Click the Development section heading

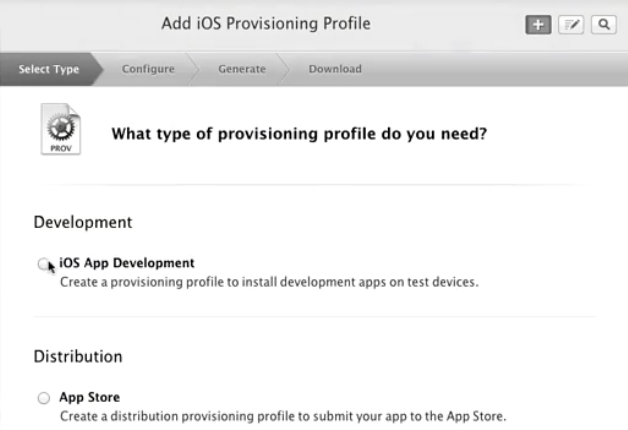click(x=83, y=222)
